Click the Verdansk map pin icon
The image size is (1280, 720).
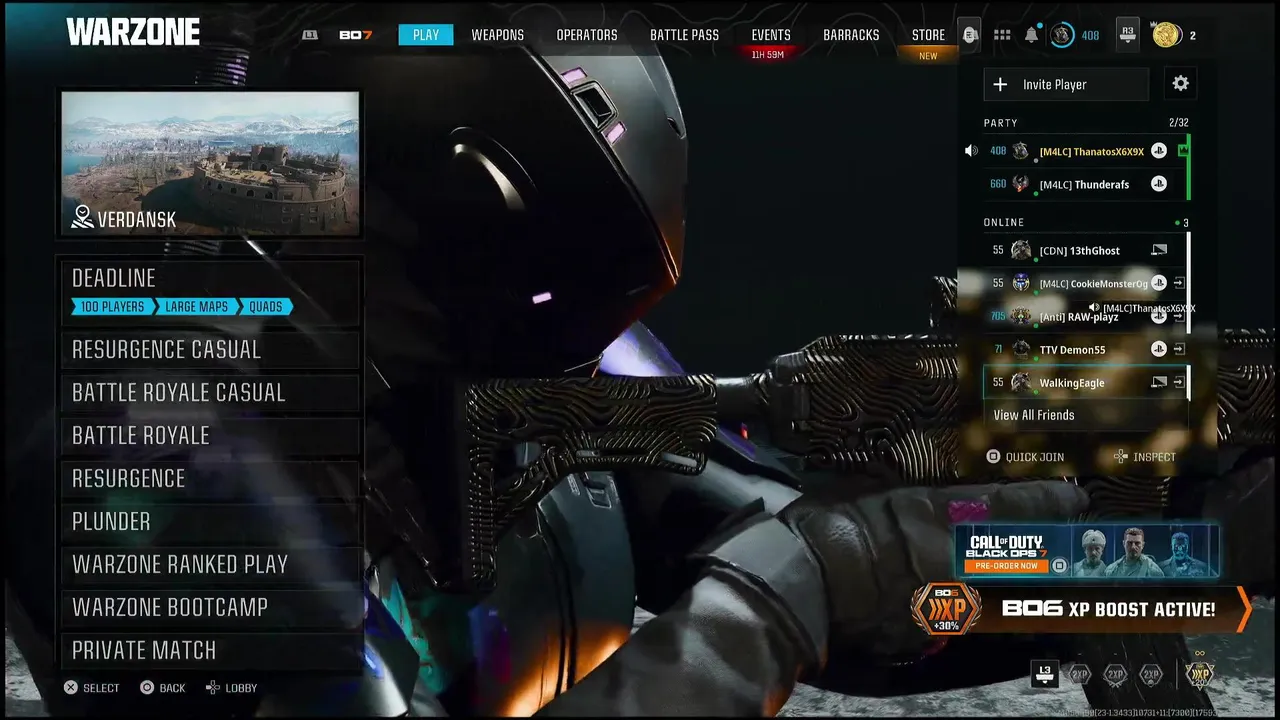[x=83, y=217]
